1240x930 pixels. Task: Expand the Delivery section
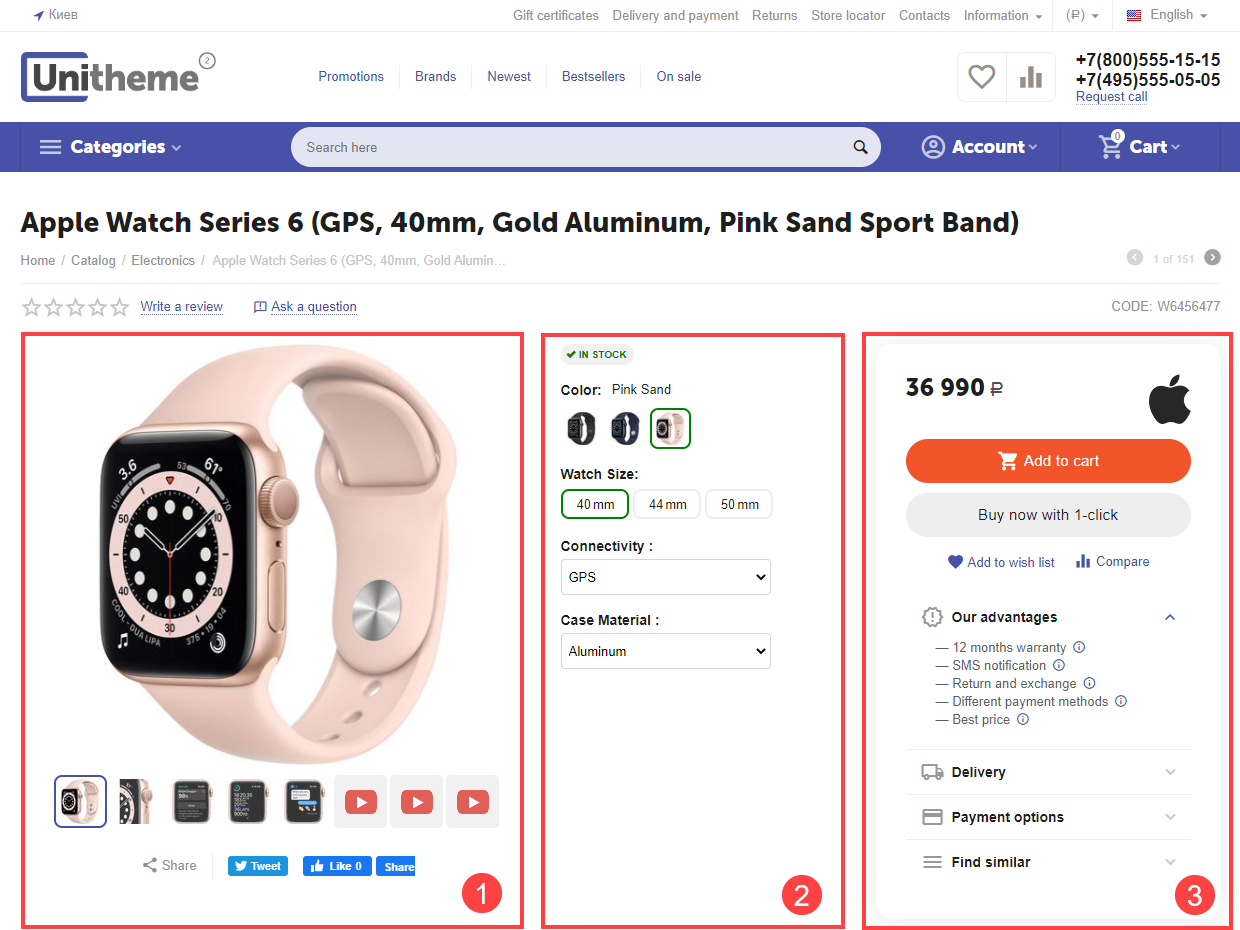click(x=1048, y=772)
